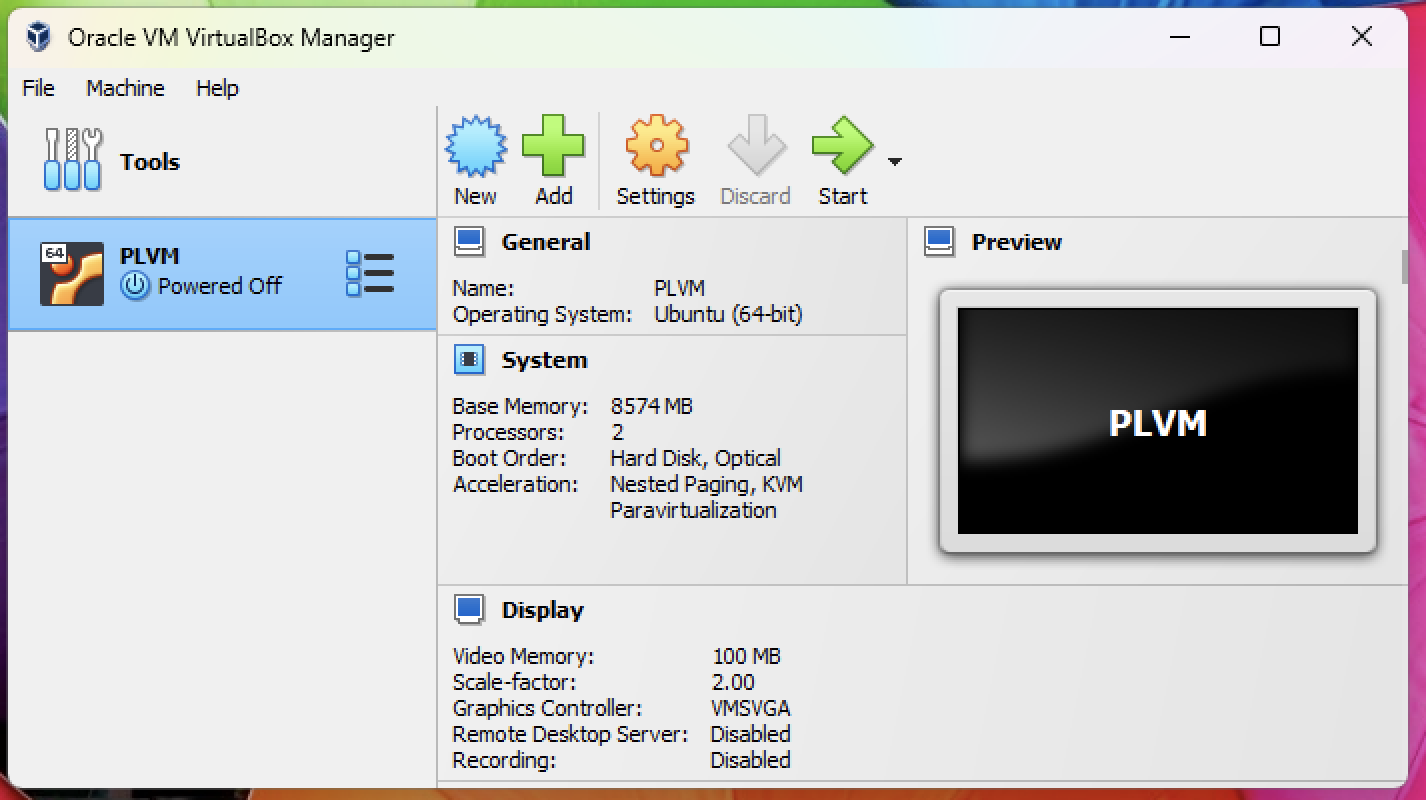Open the Start button dropdown arrow
The image size is (1426, 800).
tap(893, 160)
